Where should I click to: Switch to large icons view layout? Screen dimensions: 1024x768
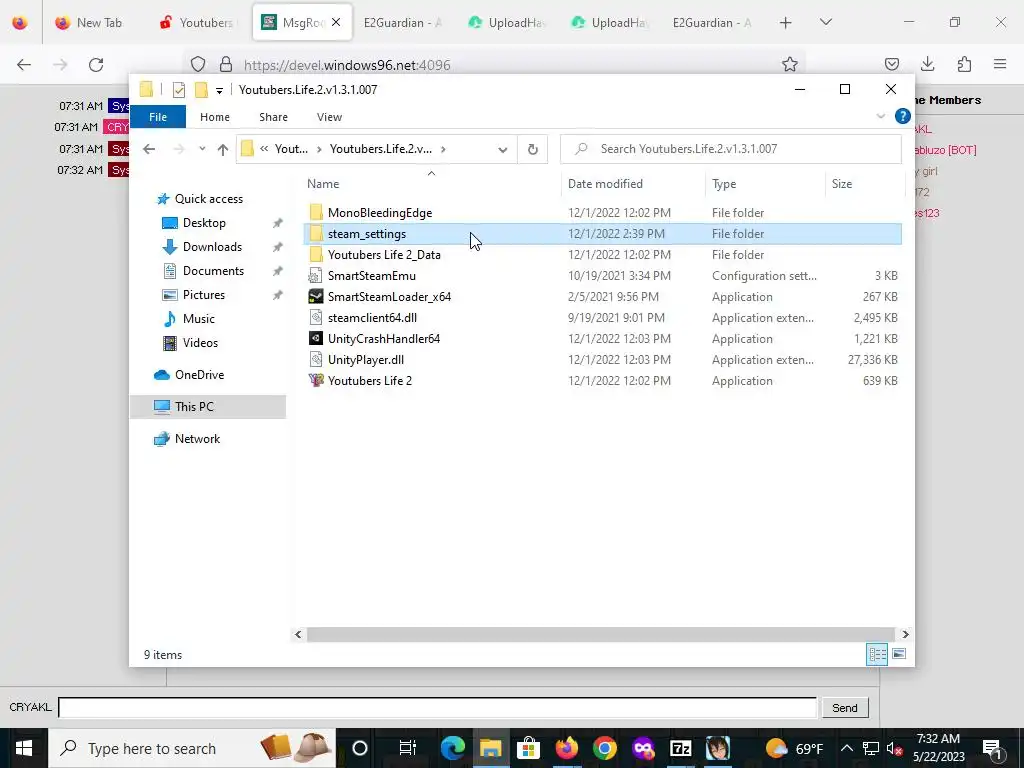point(899,654)
